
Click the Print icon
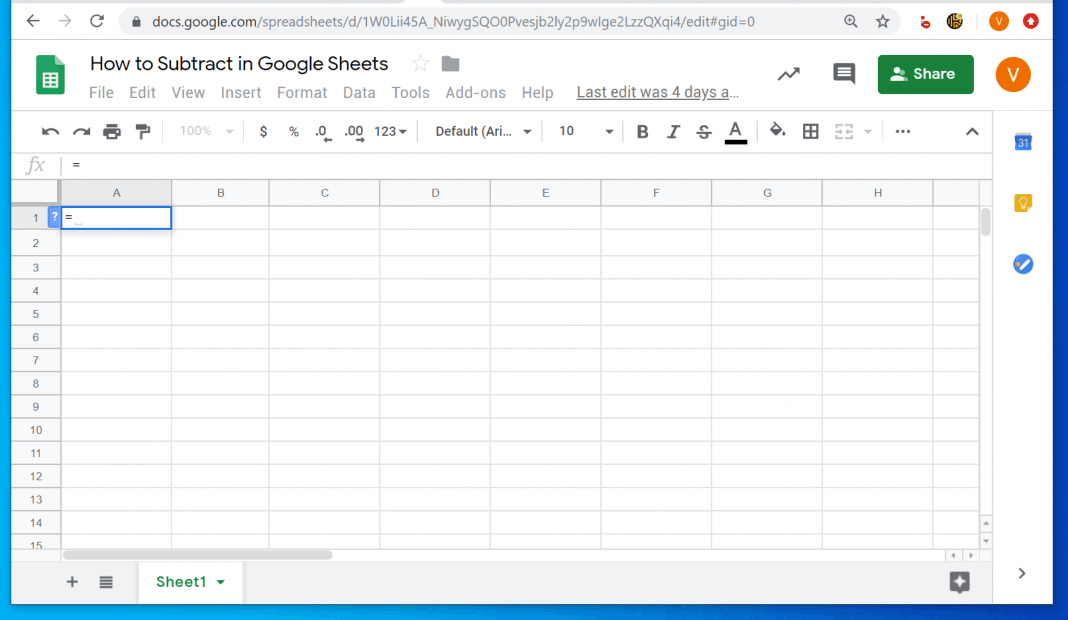(x=112, y=131)
